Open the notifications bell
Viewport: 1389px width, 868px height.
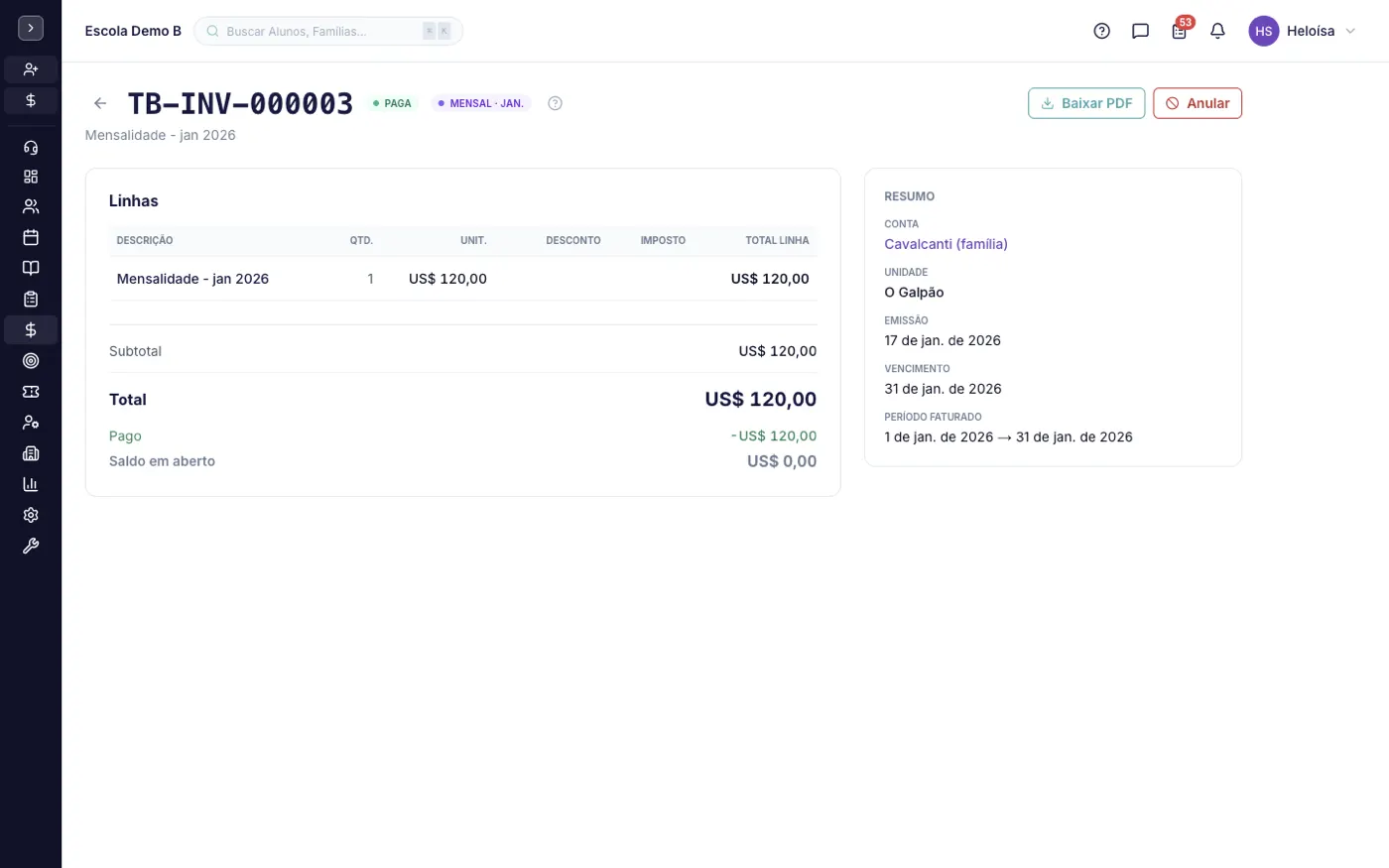[1217, 31]
